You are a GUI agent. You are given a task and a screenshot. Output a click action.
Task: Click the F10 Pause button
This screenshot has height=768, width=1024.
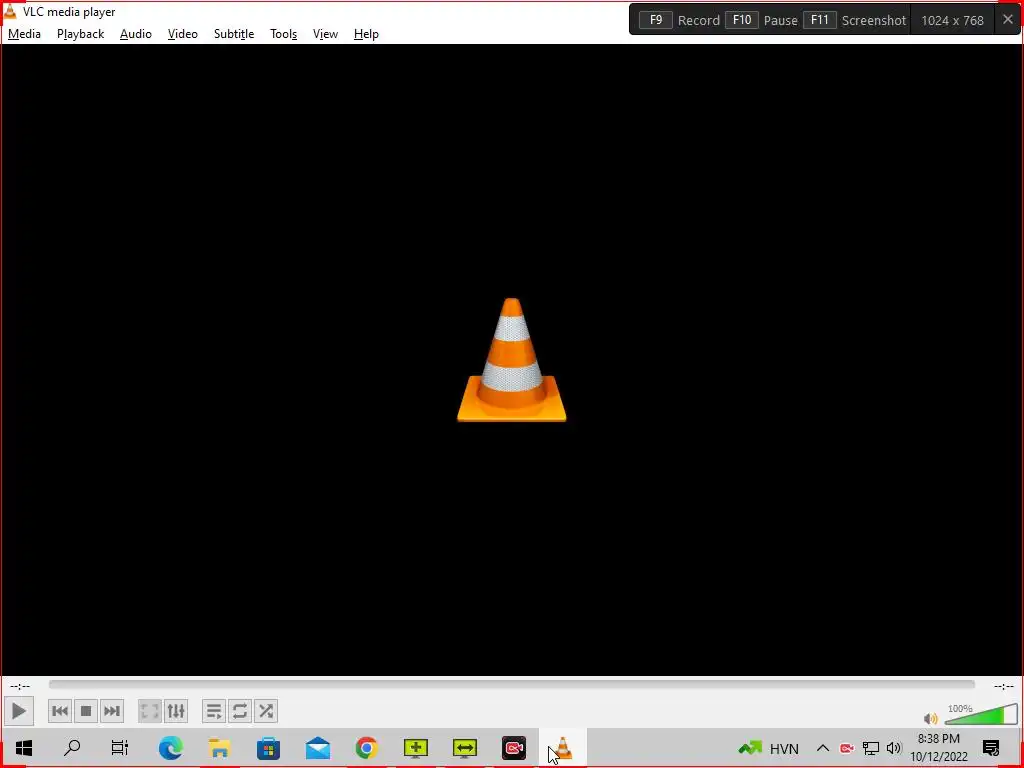[x=761, y=20]
